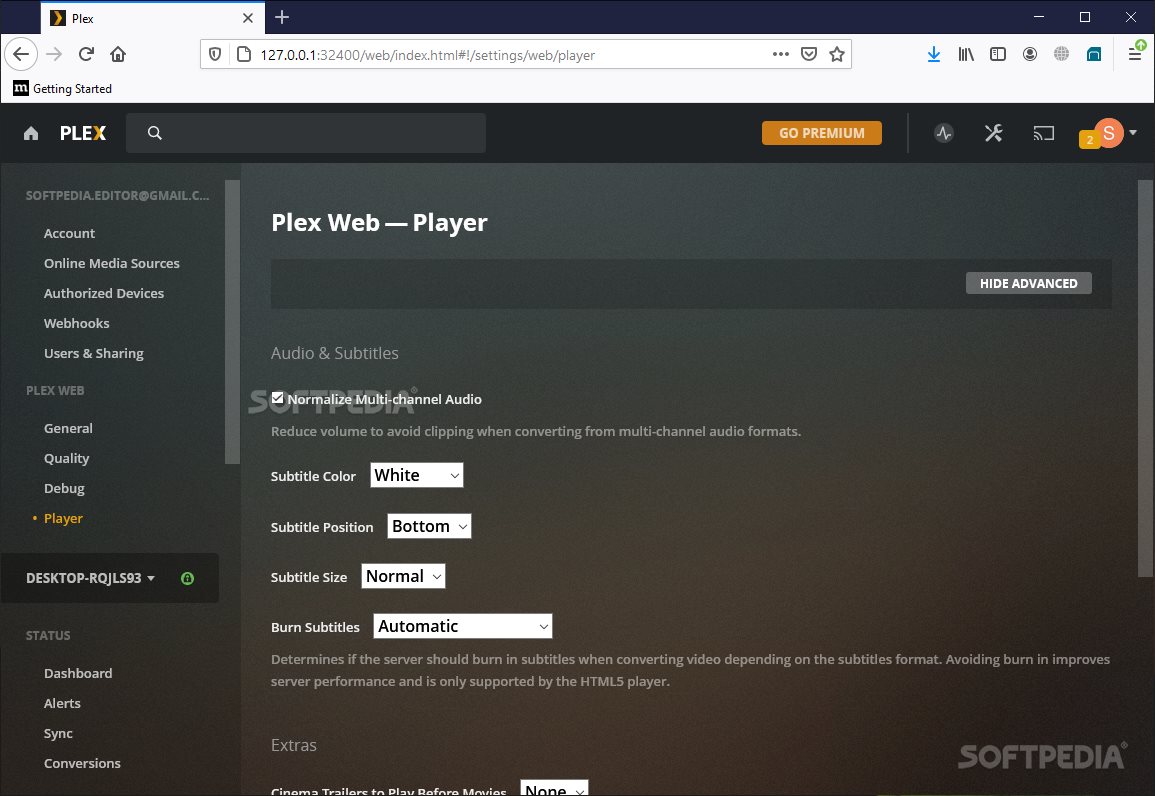Go back with the browser back arrow

click(21, 54)
